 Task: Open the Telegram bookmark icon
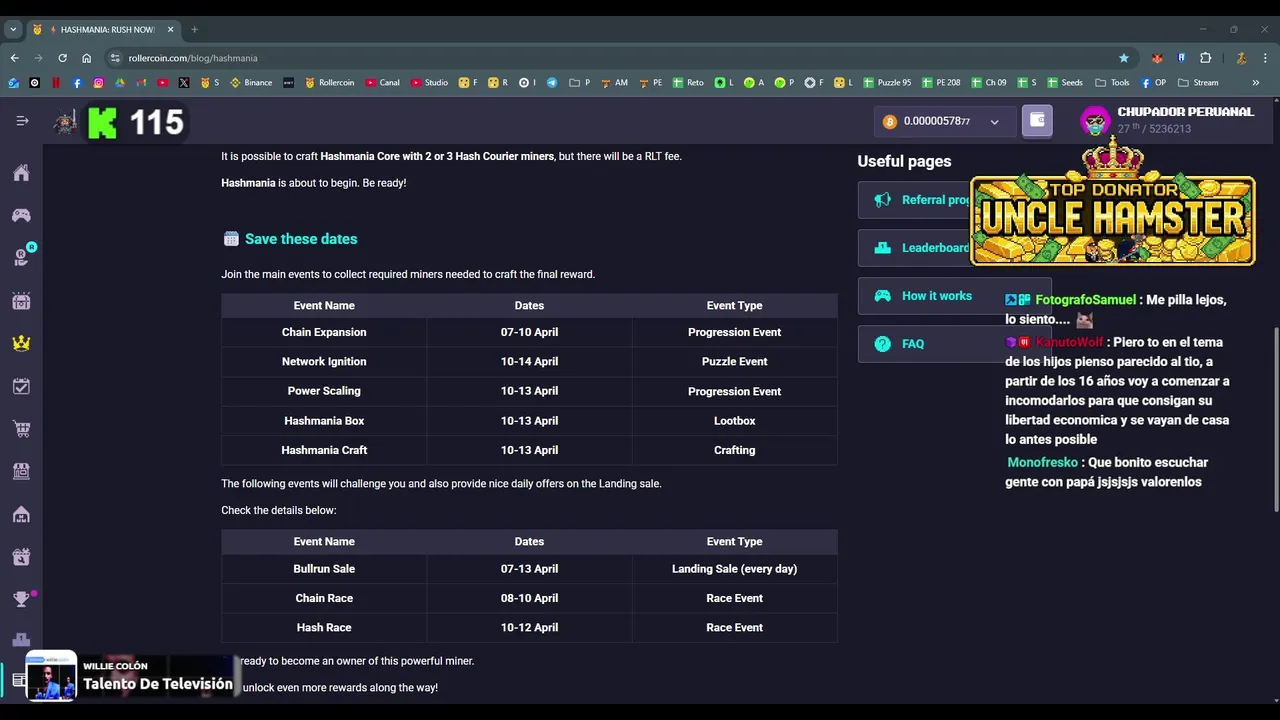point(552,83)
